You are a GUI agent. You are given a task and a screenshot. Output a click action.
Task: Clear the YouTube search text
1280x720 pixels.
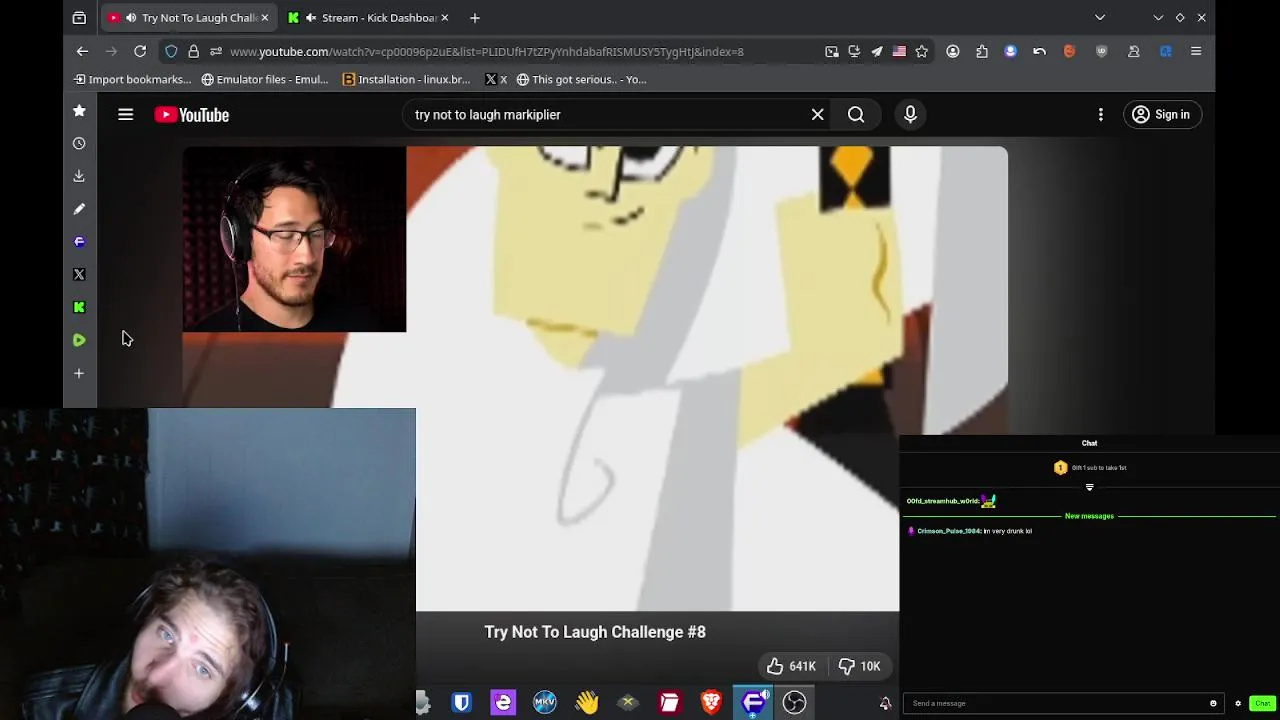[817, 115]
